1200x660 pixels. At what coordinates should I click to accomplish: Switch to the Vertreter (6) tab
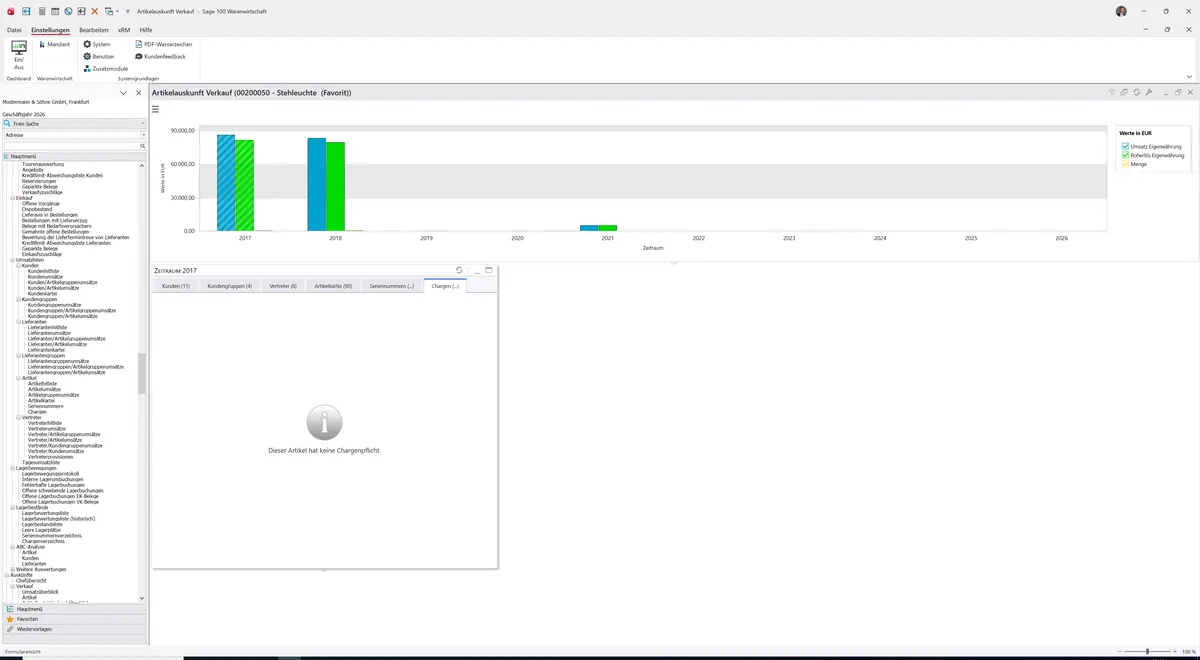tap(283, 286)
